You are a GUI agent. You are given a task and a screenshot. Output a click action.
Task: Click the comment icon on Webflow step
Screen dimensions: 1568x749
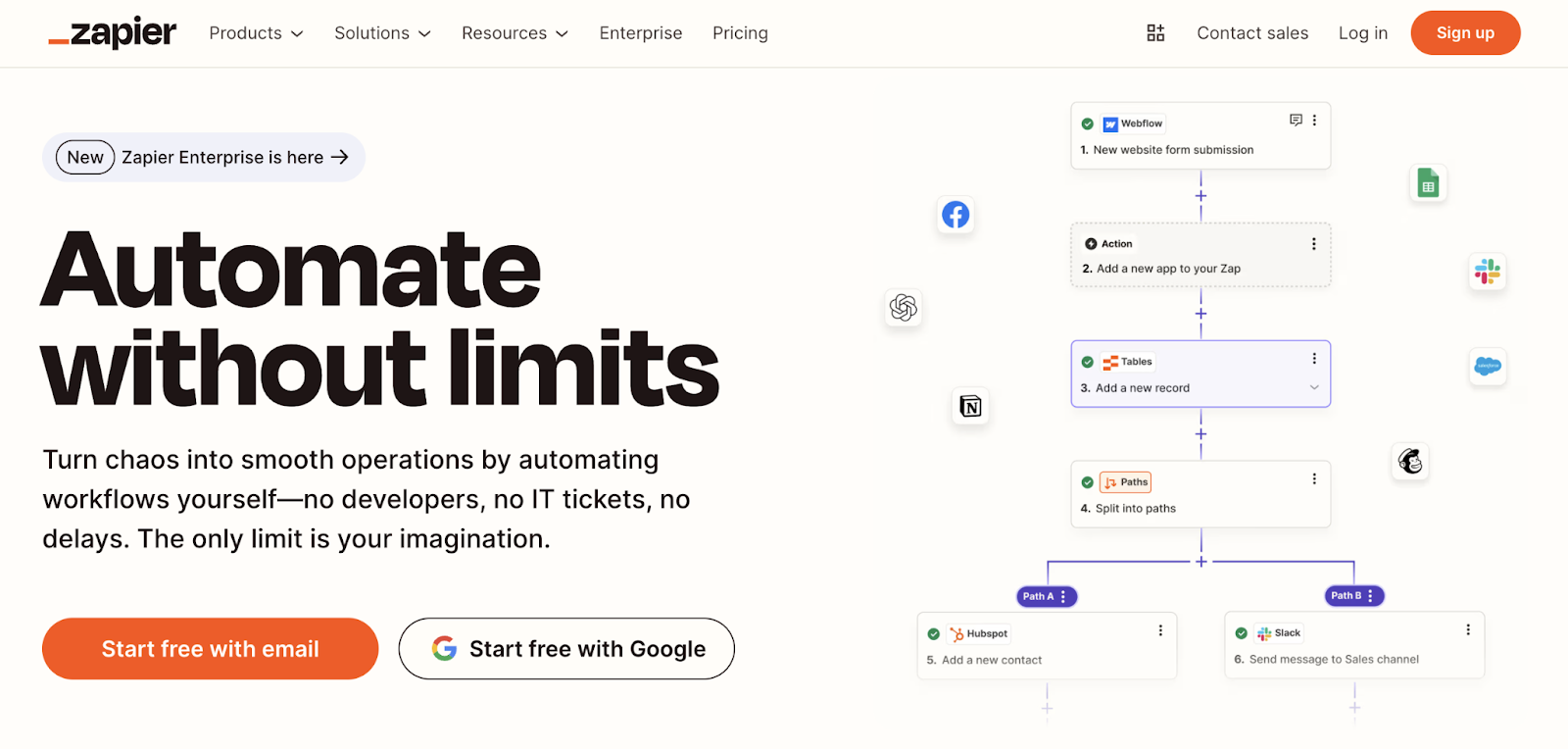pyautogui.click(x=1296, y=121)
